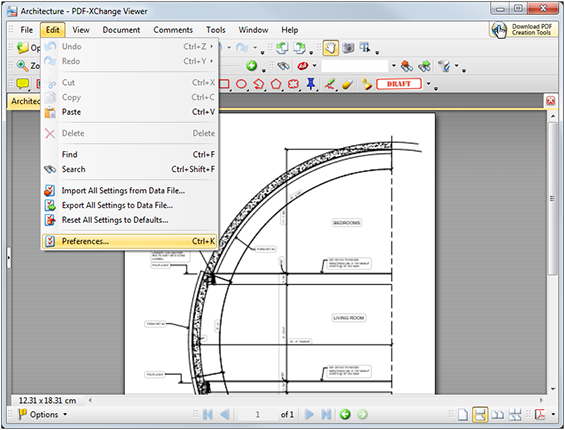Image resolution: width=565 pixels, height=430 pixels.
Task: Open the find field dropdown arrow
Action: [x=393, y=66]
